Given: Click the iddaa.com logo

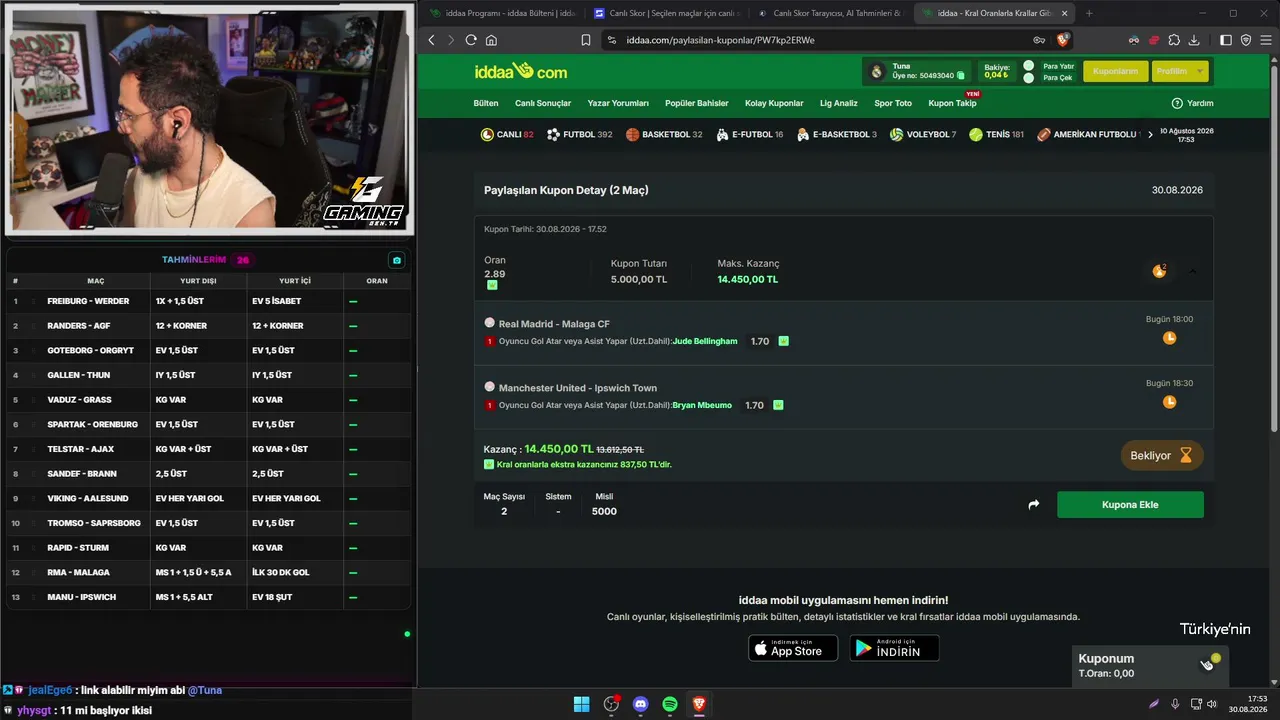Looking at the screenshot, I should click(520, 71).
